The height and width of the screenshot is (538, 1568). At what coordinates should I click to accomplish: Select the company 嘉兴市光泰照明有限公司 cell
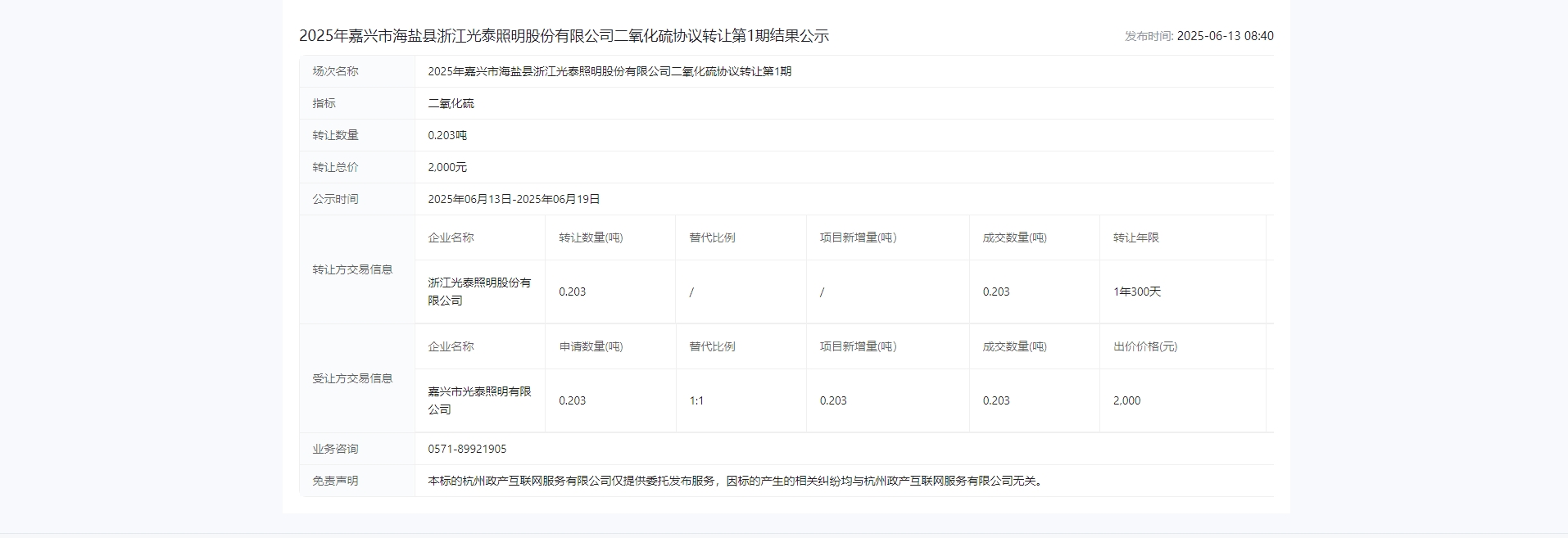(x=479, y=400)
